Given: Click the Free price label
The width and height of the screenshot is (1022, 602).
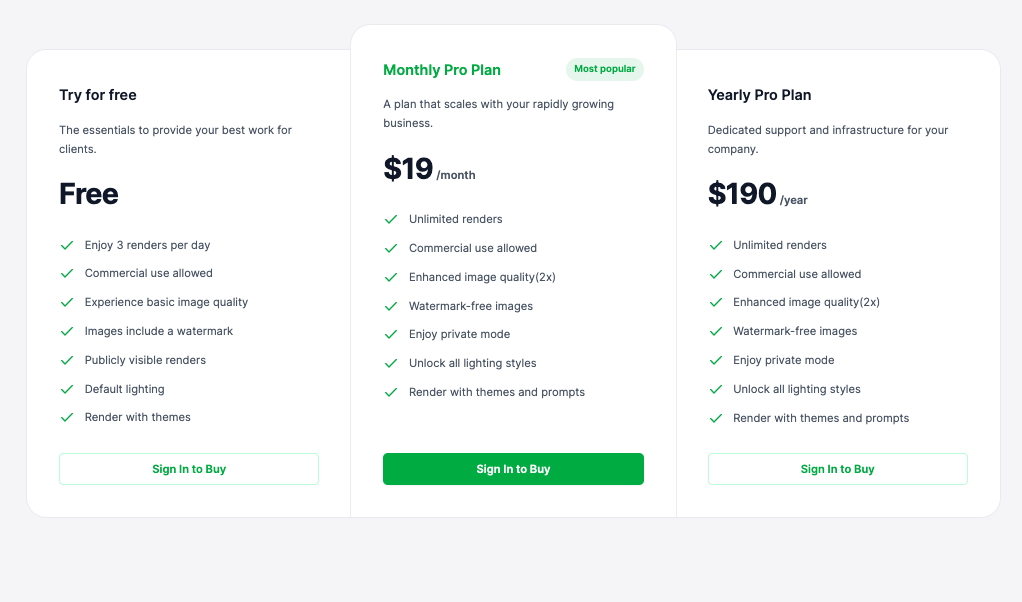Looking at the screenshot, I should (88, 194).
